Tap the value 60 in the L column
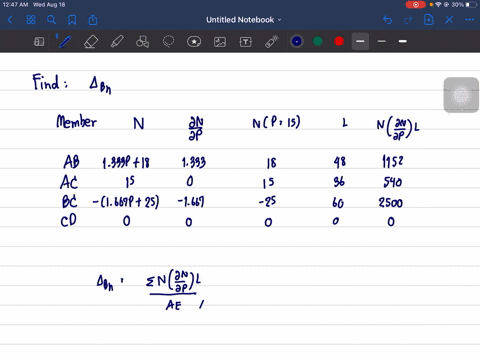Image resolution: width=480 pixels, height=360 pixels. (x=338, y=203)
